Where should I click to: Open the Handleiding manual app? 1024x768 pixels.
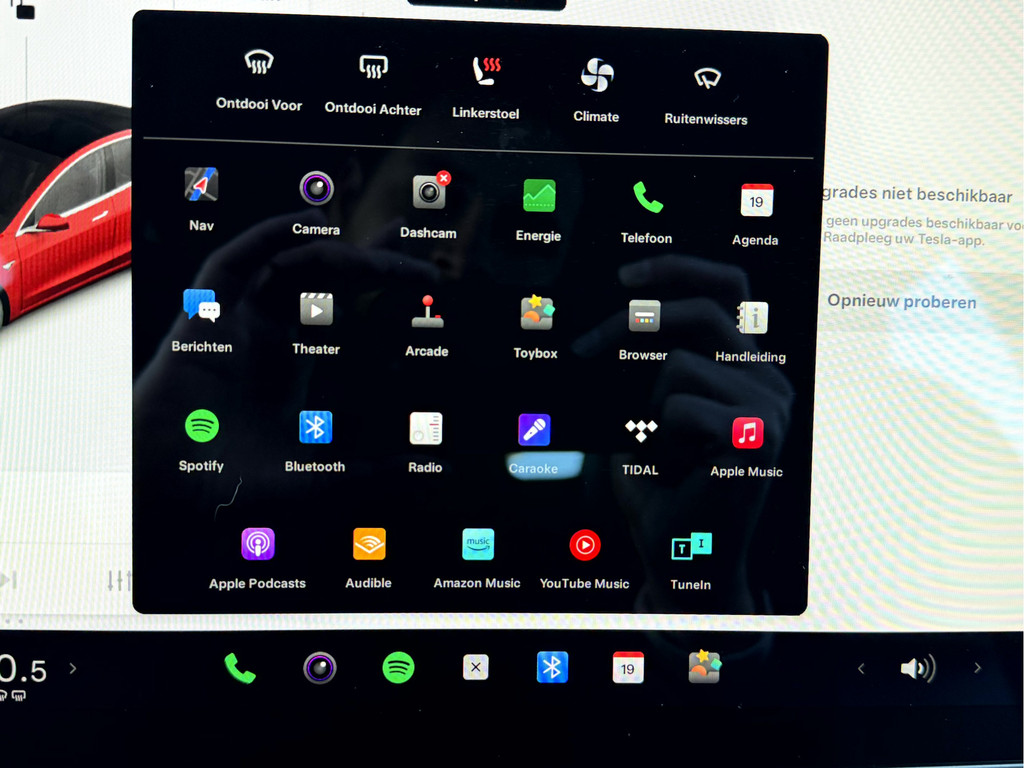[752, 318]
